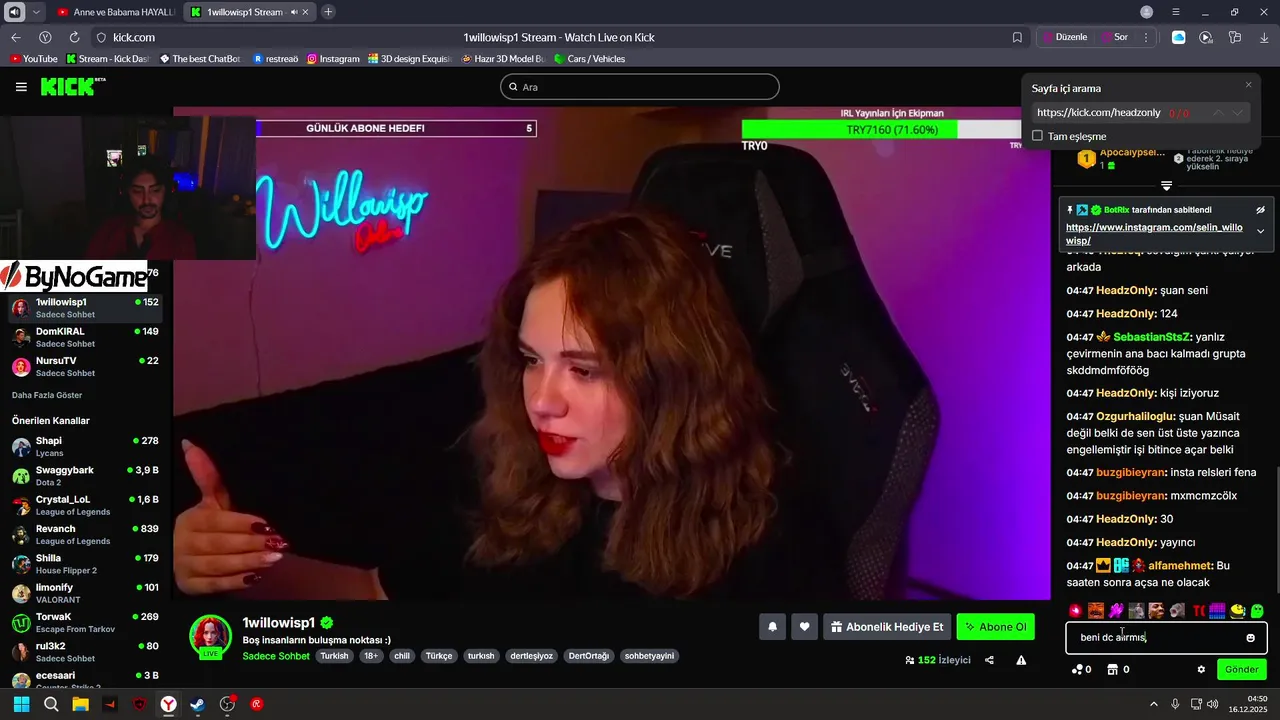The image size is (1280, 720).
Task: Open the browser profile avatar
Action: [x=1146, y=12]
